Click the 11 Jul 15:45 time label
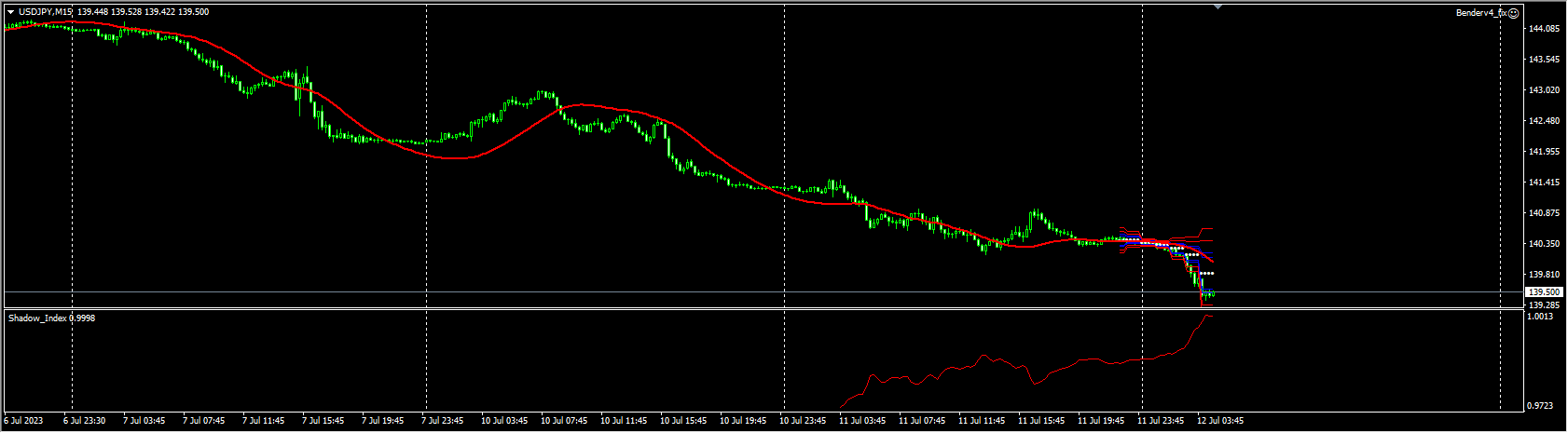The height and width of the screenshot is (433, 1568). click(1043, 421)
